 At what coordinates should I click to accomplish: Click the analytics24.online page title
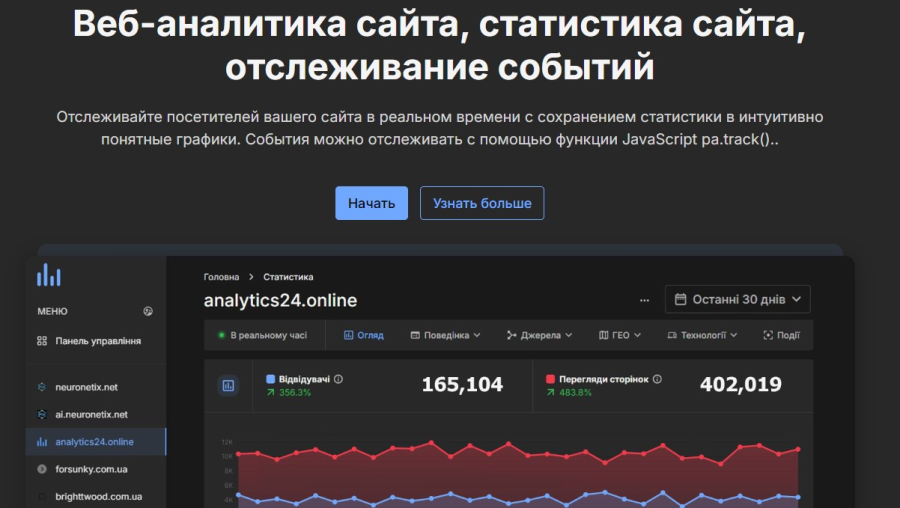[x=280, y=300]
